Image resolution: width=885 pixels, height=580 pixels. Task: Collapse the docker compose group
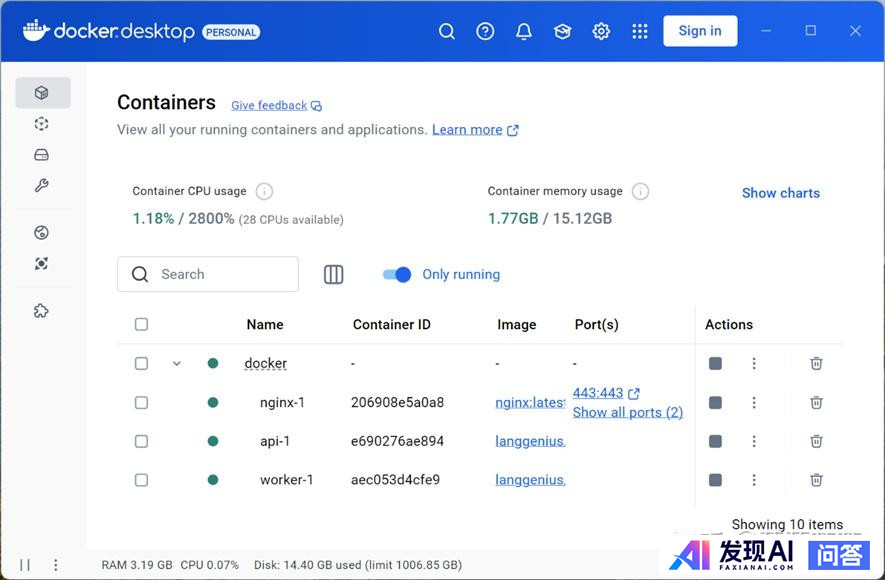point(177,364)
